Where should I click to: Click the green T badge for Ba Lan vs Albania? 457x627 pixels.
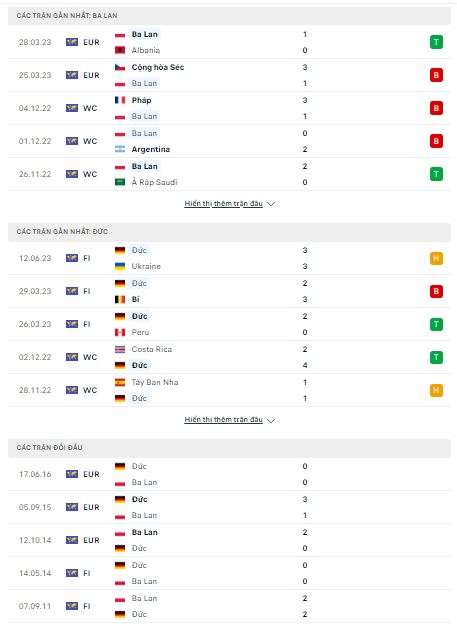click(436, 42)
